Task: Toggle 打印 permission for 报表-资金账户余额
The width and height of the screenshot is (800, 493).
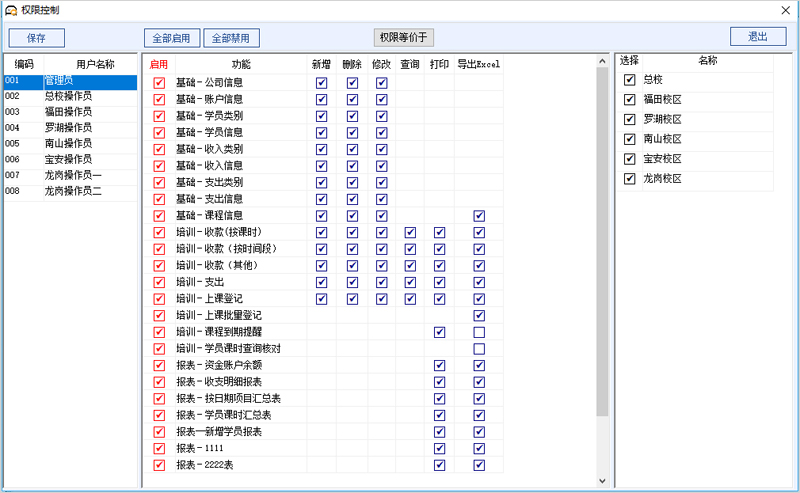Action: 439,366
